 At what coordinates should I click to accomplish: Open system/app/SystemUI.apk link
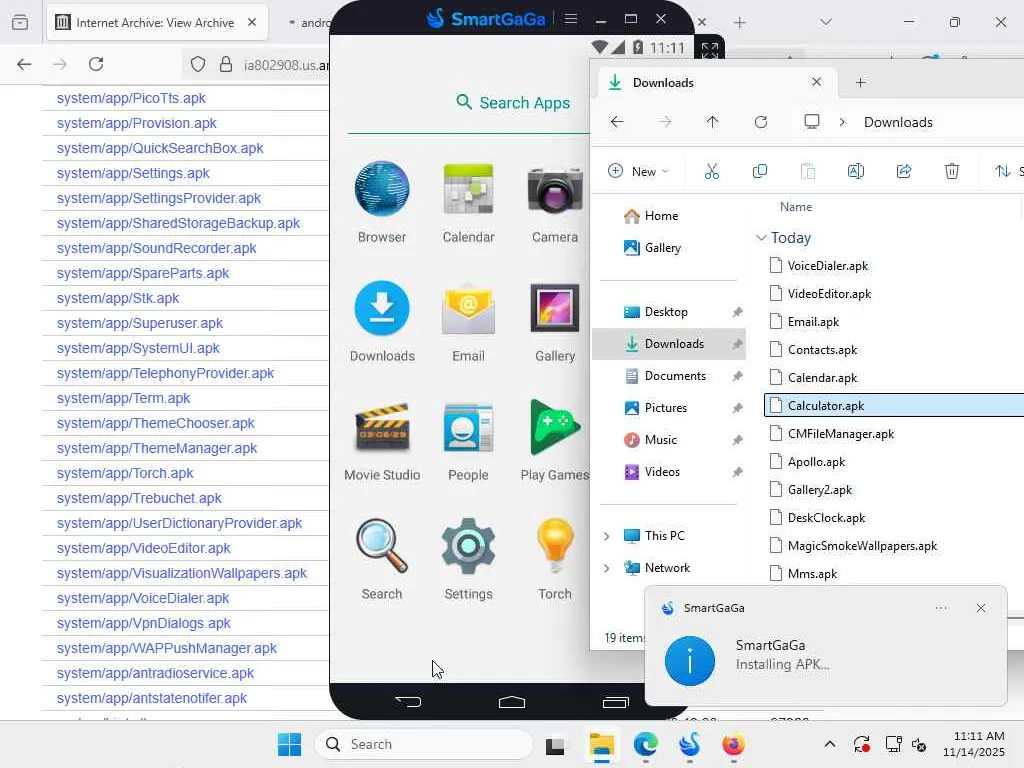(x=138, y=348)
